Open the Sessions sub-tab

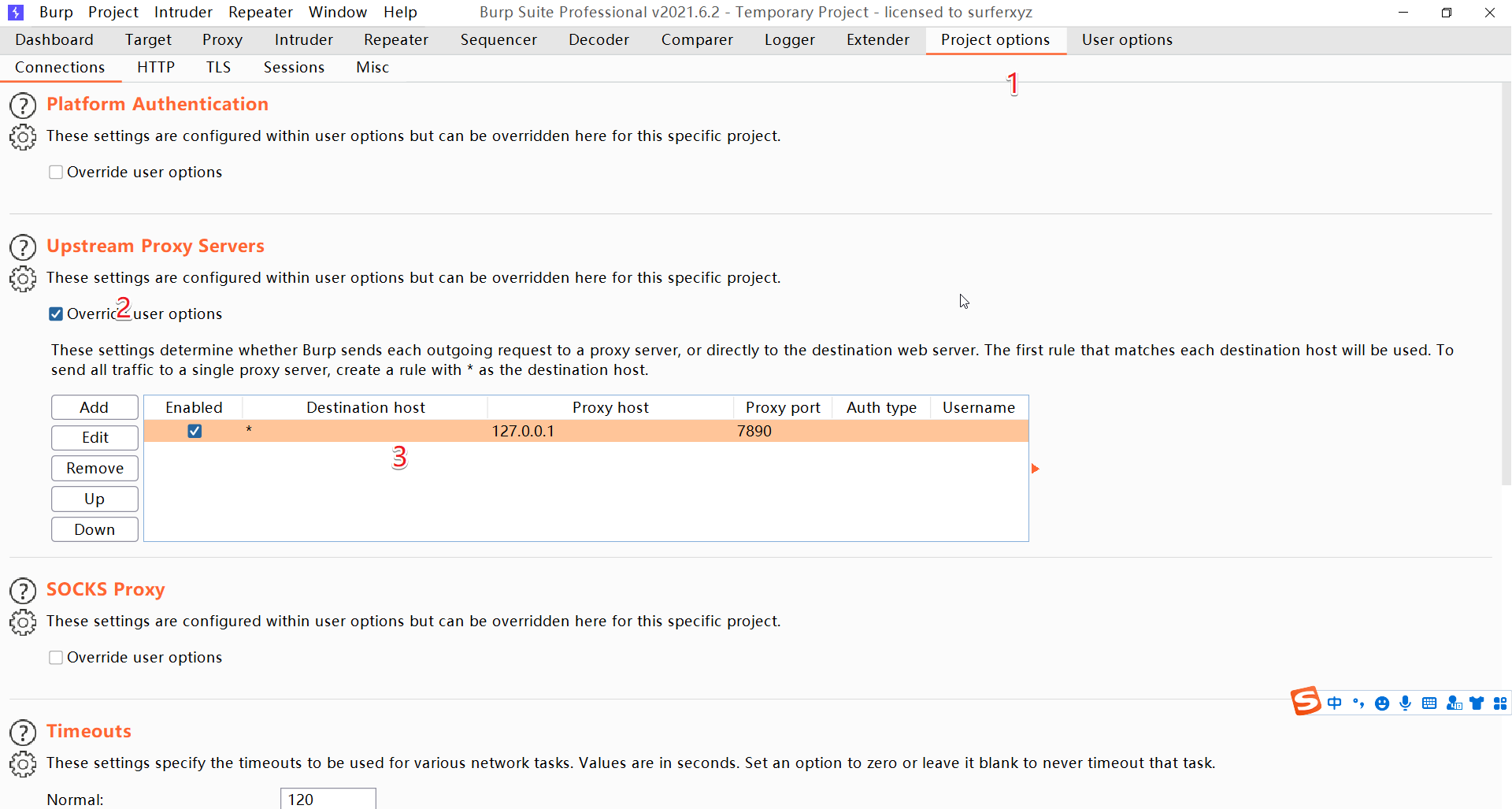(x=294, y=68)
